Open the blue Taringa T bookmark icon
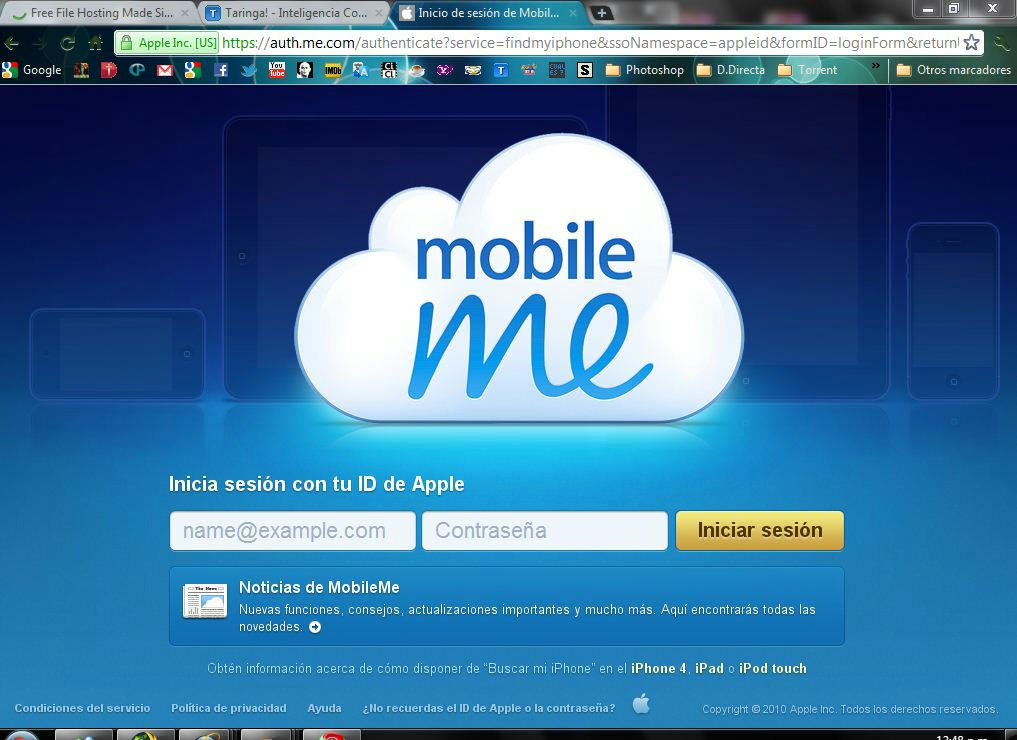The image size is (1017, 740). point(501,70)
